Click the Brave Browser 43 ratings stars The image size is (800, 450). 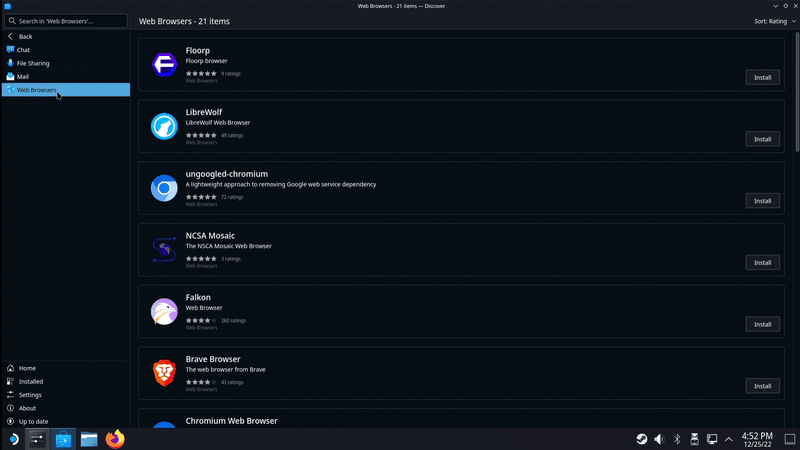201,382
